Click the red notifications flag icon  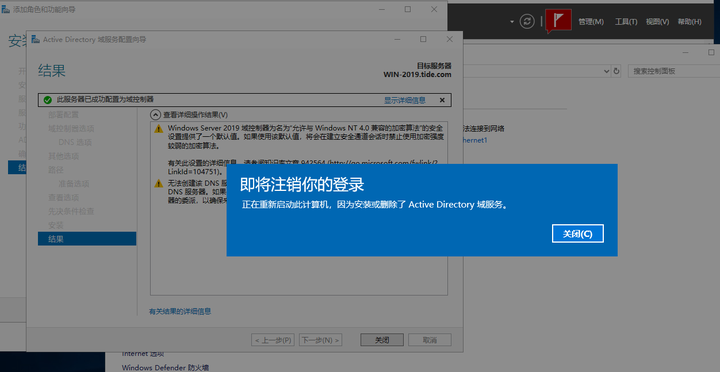pos(558,21)
